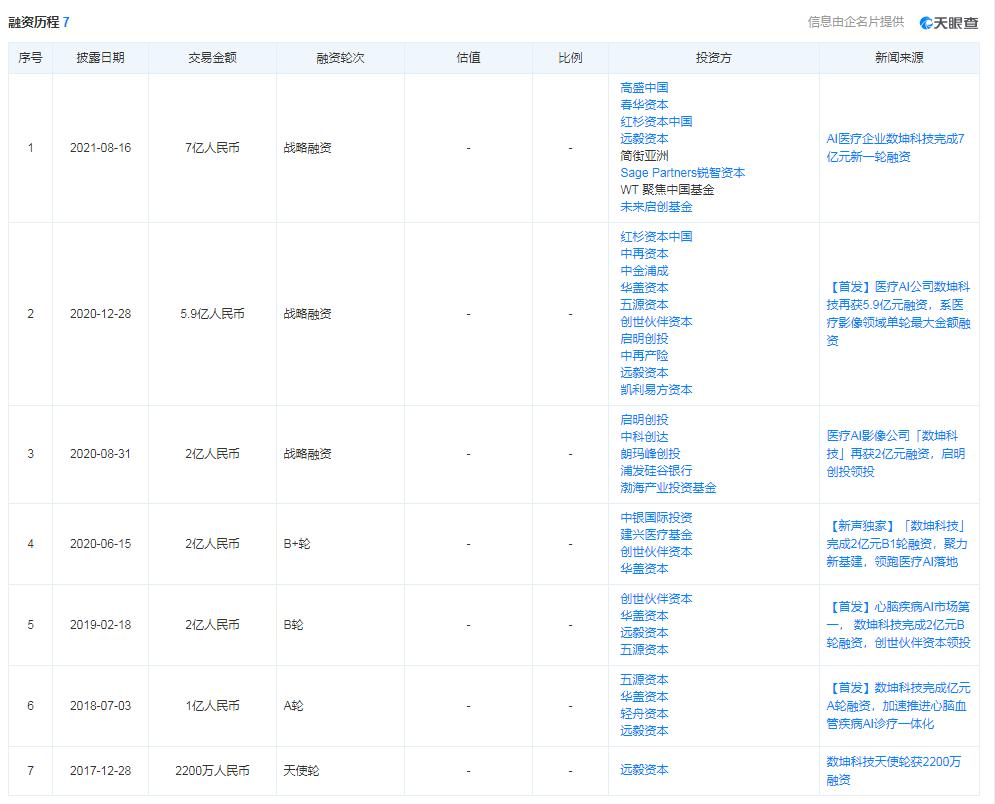Open the 建兴医疗基金 investor link
This screenshot has width=995, height=804.
point(656,535)
